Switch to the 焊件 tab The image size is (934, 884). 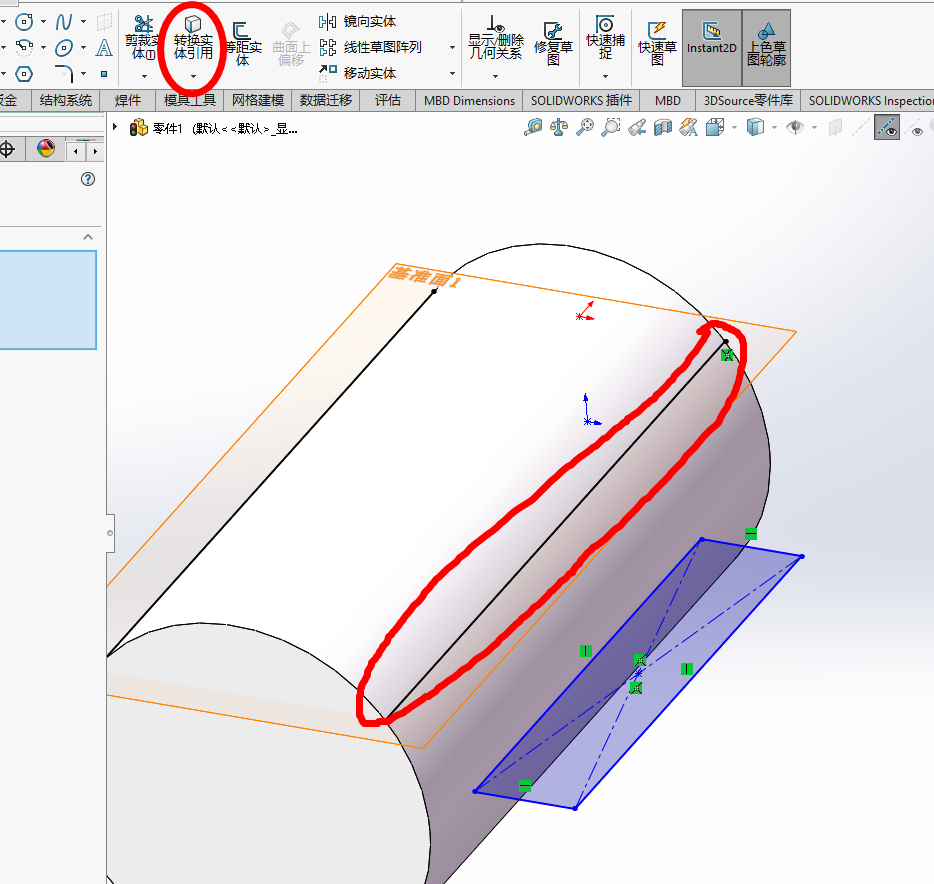[127, 101]
